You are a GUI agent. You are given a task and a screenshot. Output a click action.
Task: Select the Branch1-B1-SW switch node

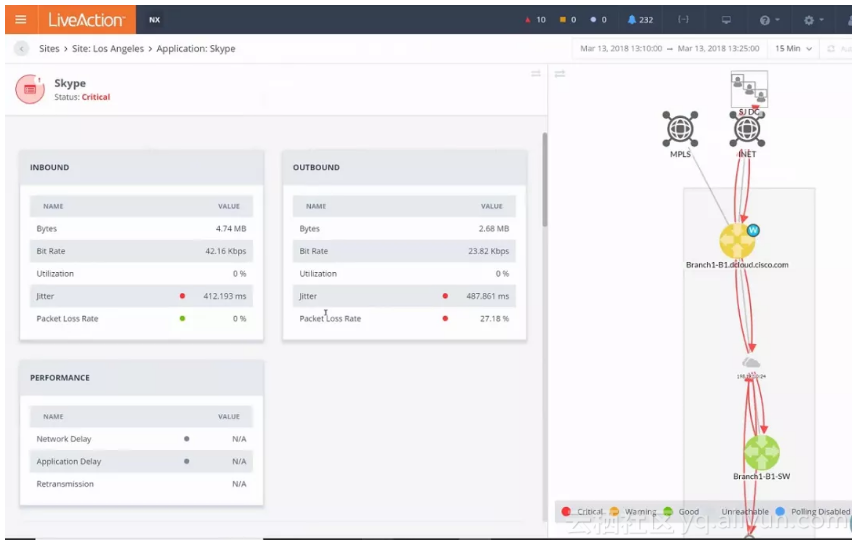(761, 453)
